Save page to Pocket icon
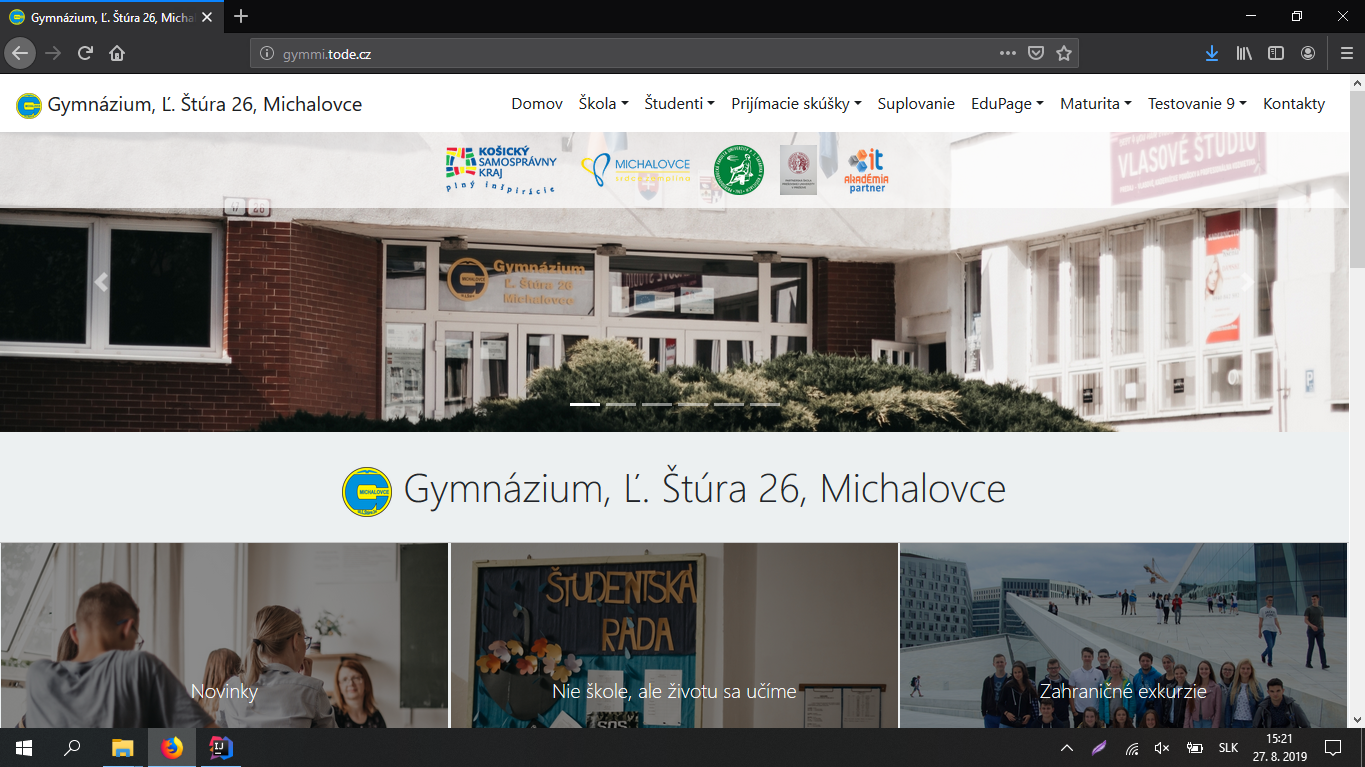The height and width of the screenshot is (767, 1365). [1037, 53]
